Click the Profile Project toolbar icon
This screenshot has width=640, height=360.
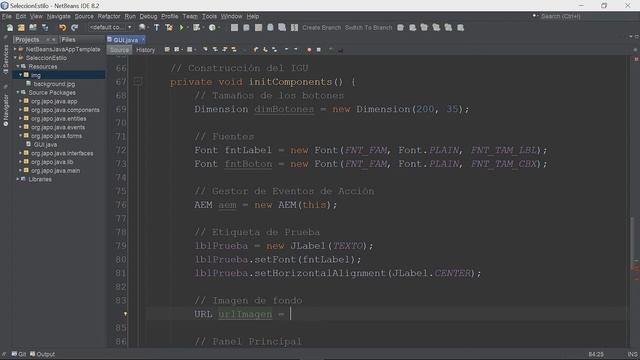(212, 28)
